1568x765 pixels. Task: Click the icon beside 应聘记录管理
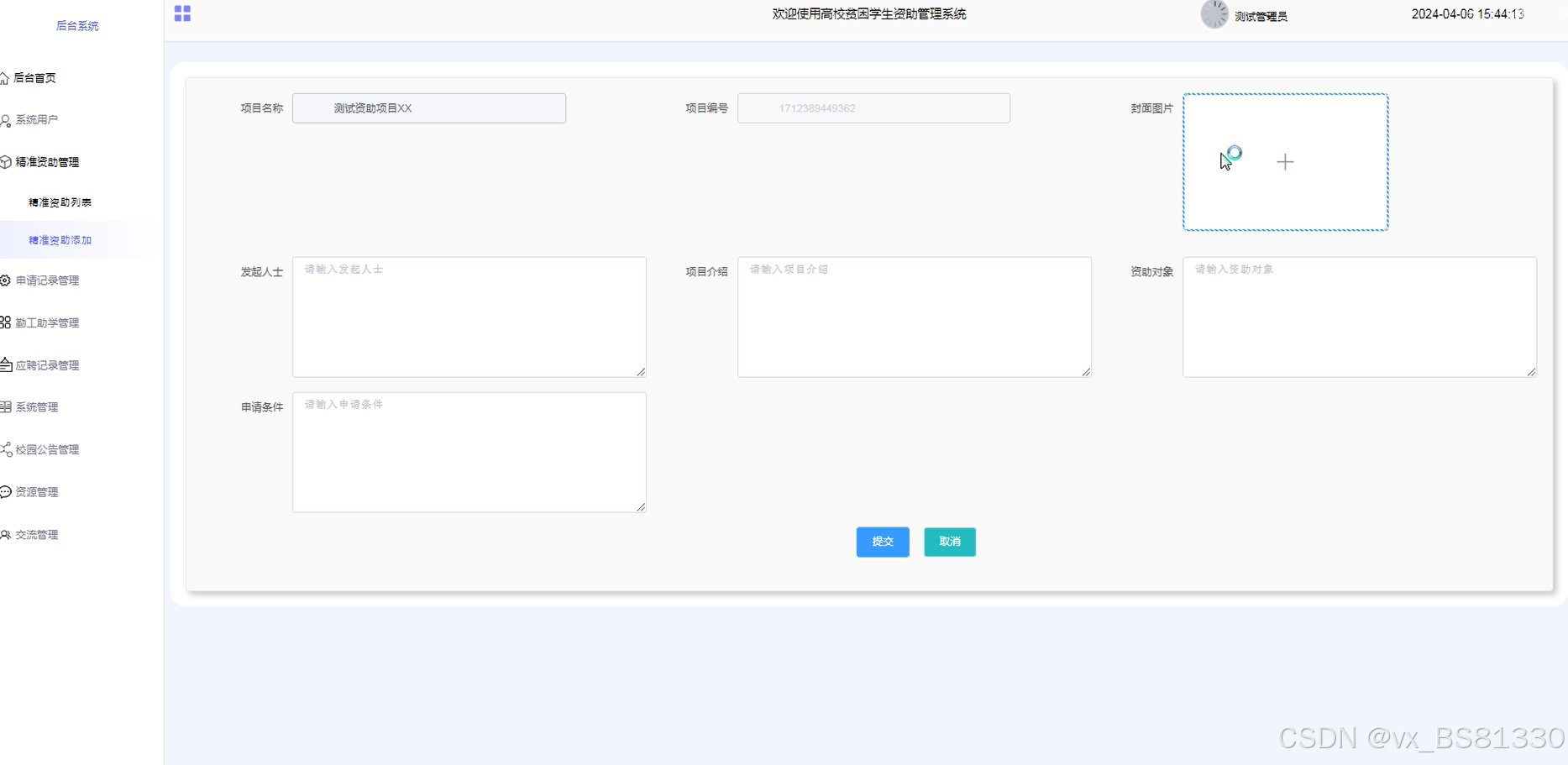tap(6, 365)
